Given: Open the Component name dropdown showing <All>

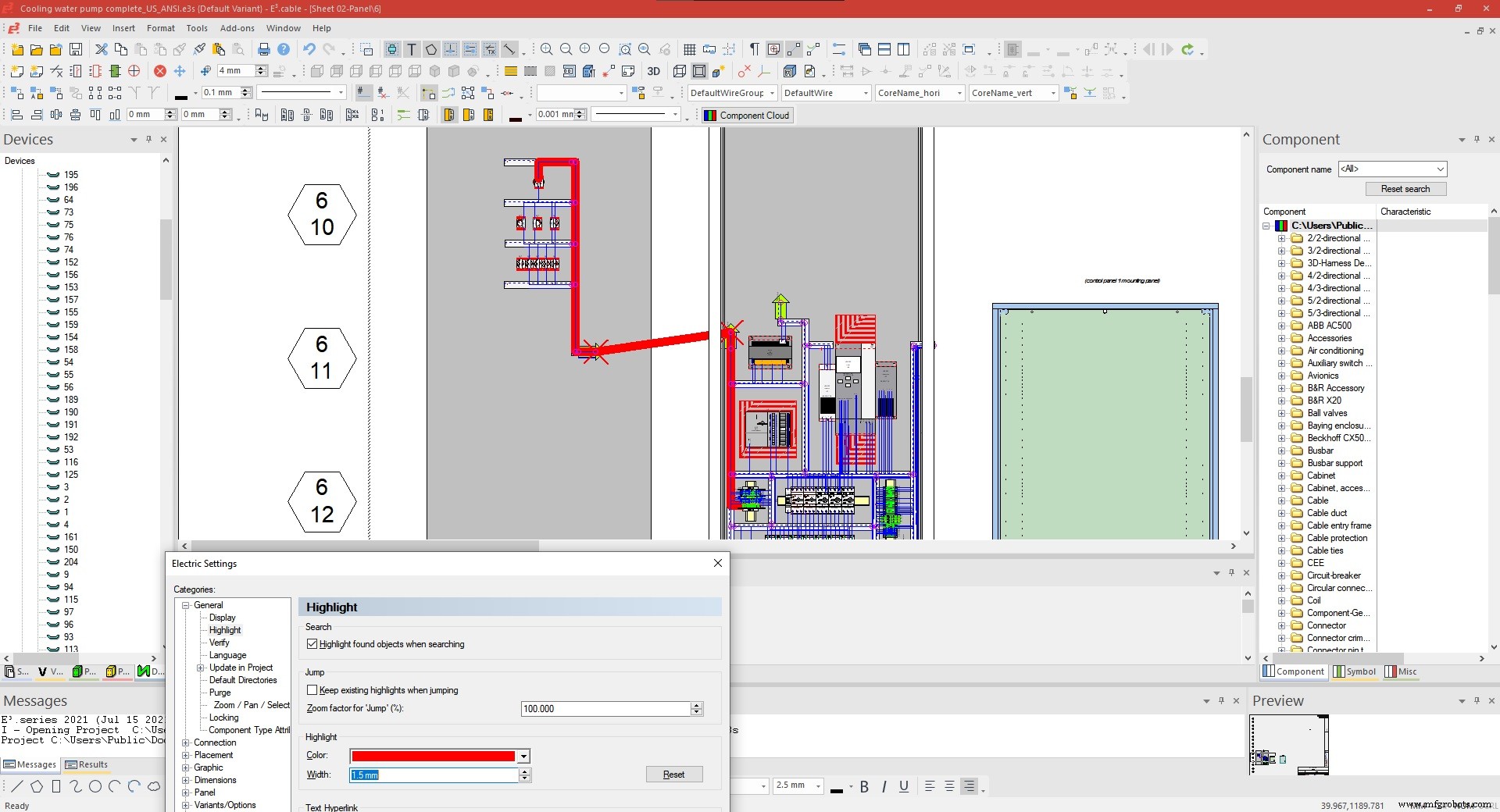Looking at the screenshot, I should [1440, 169].
